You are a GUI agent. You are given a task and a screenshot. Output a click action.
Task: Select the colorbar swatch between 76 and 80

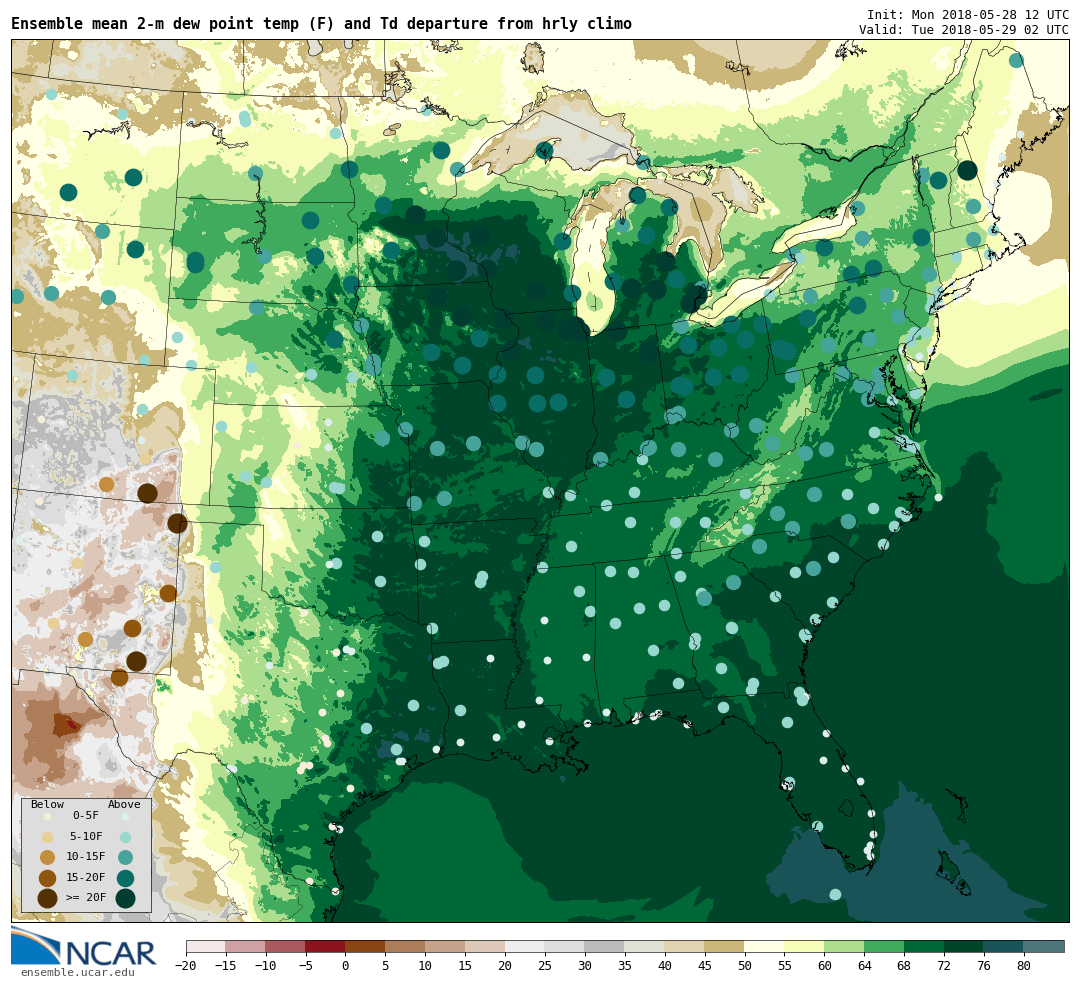pyautogui.click(x=1004, y=946)
